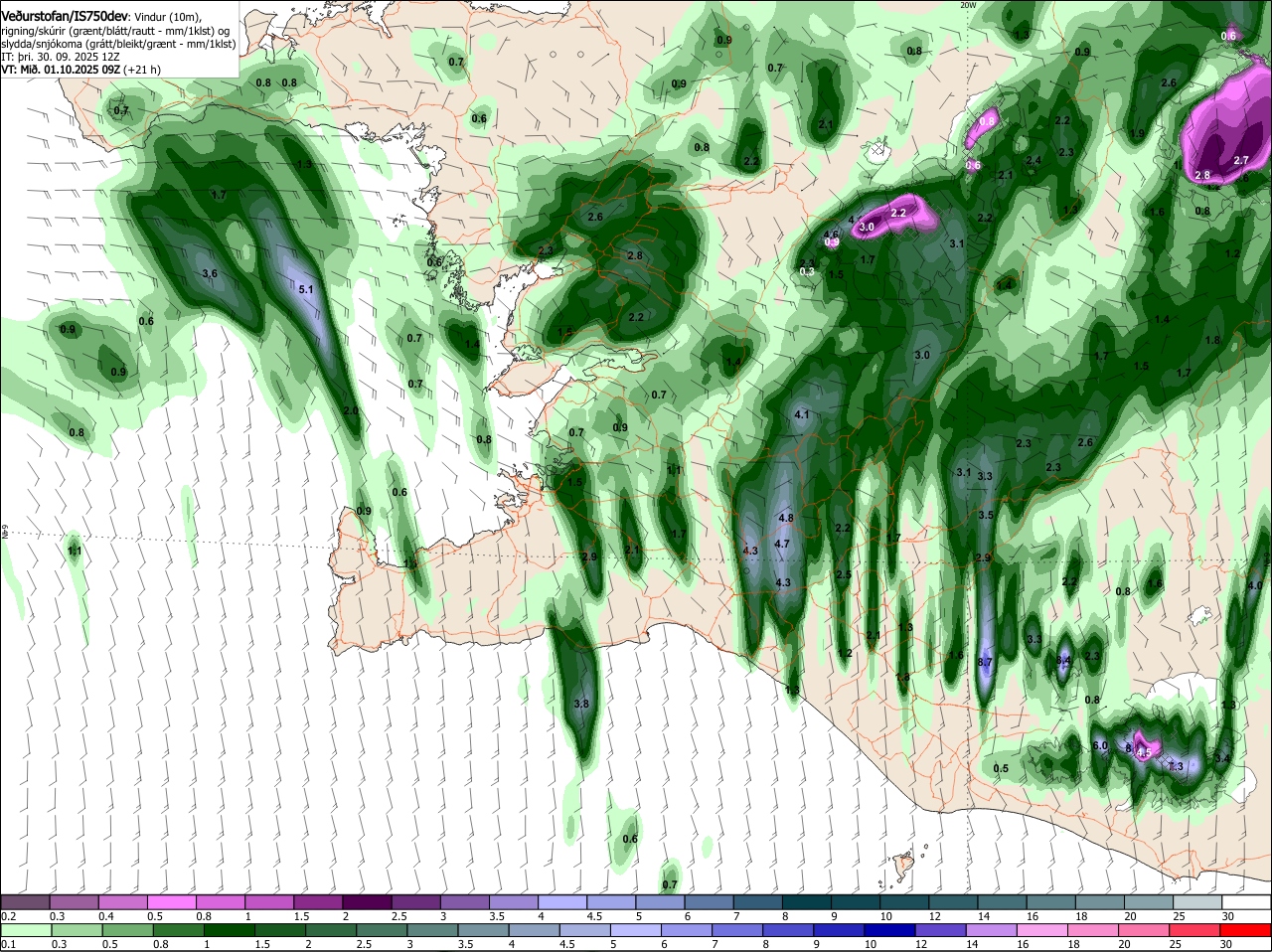
Task: Pick the dark blue swatch labeled 10 in the bottom legend row
Action: tap(888, 930)
